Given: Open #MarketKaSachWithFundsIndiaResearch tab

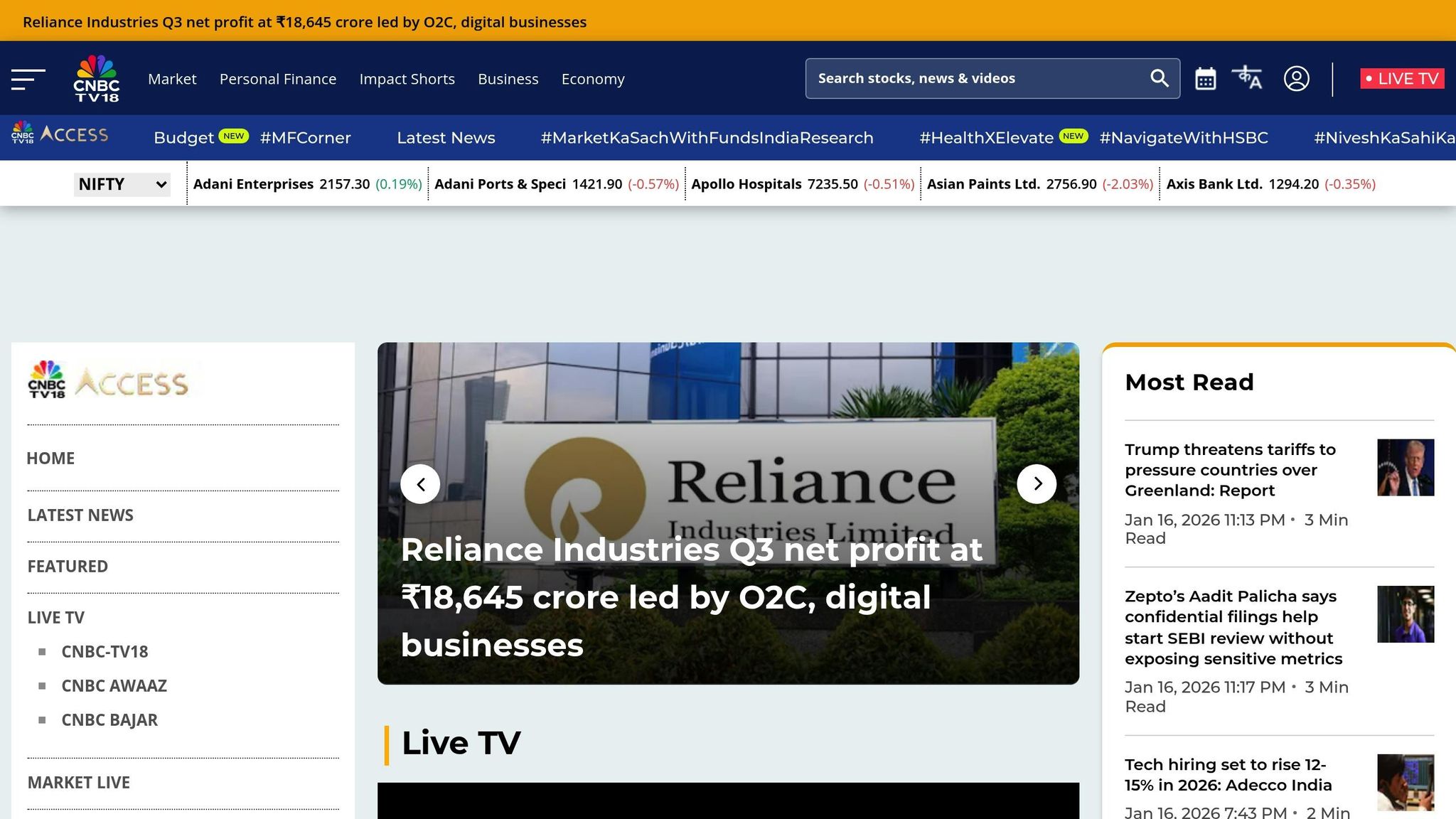Looking at the screenshot, I should pyautogui.click(x=707, y=138).
